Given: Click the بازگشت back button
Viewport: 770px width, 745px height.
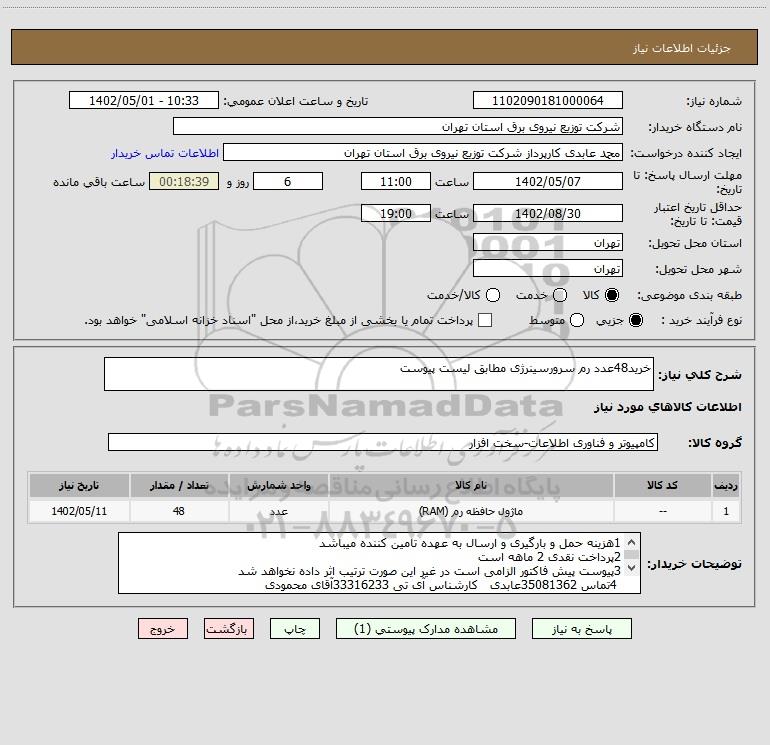Looking at the screenshot, I should (229, 629).
